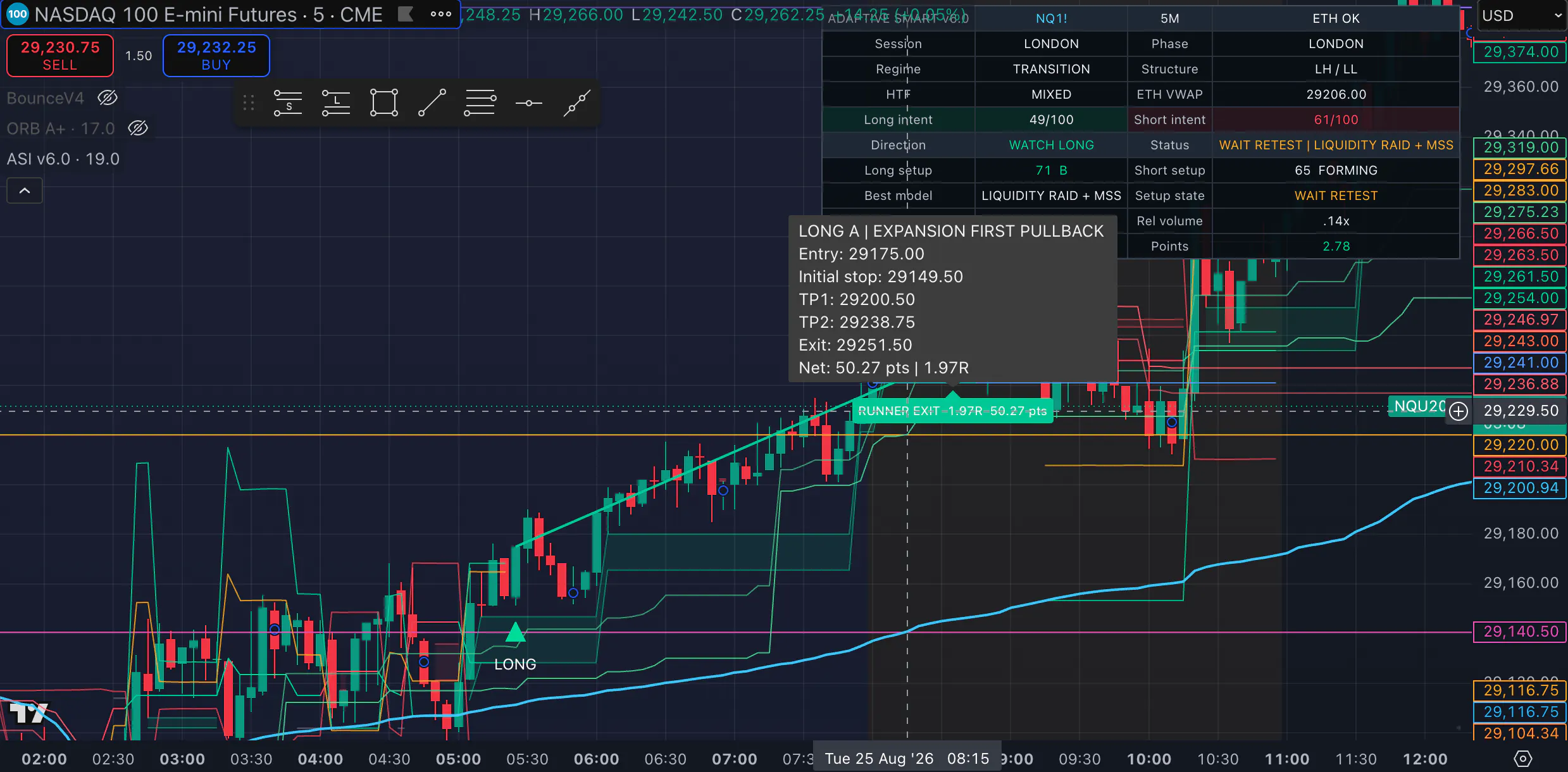Click the 65 FORMING short setup value

pyautogui.click(x=1336, y=170)
